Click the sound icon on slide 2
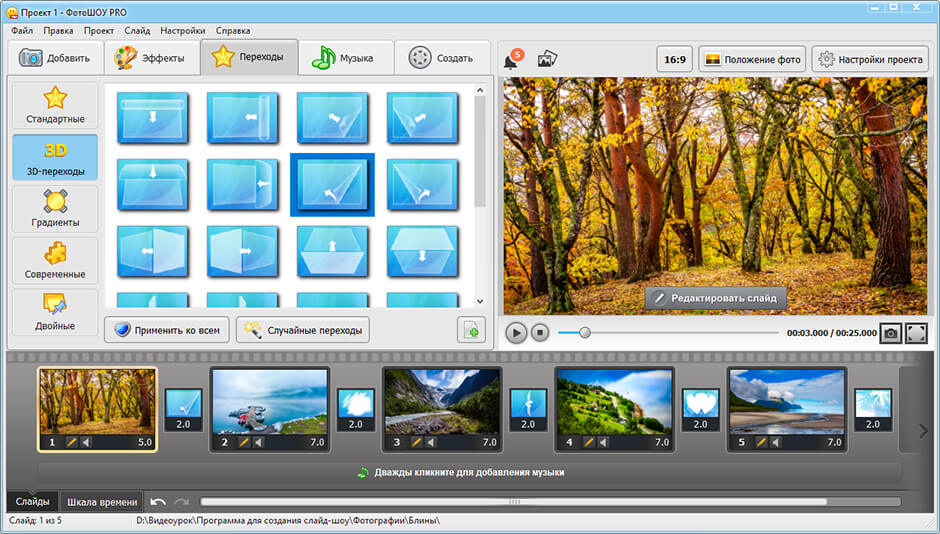The height and width of the screenshot is (534, 940). tap(258, 442)
